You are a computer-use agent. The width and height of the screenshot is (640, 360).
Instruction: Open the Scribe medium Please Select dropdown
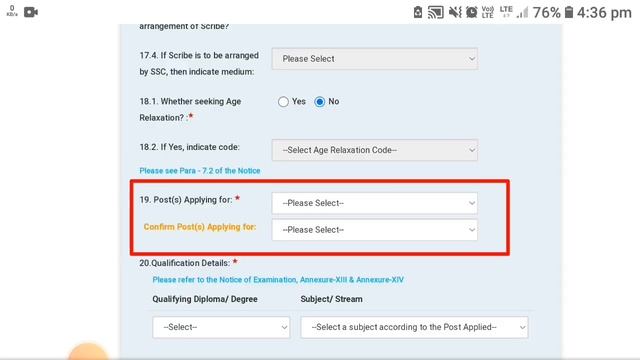375,59
